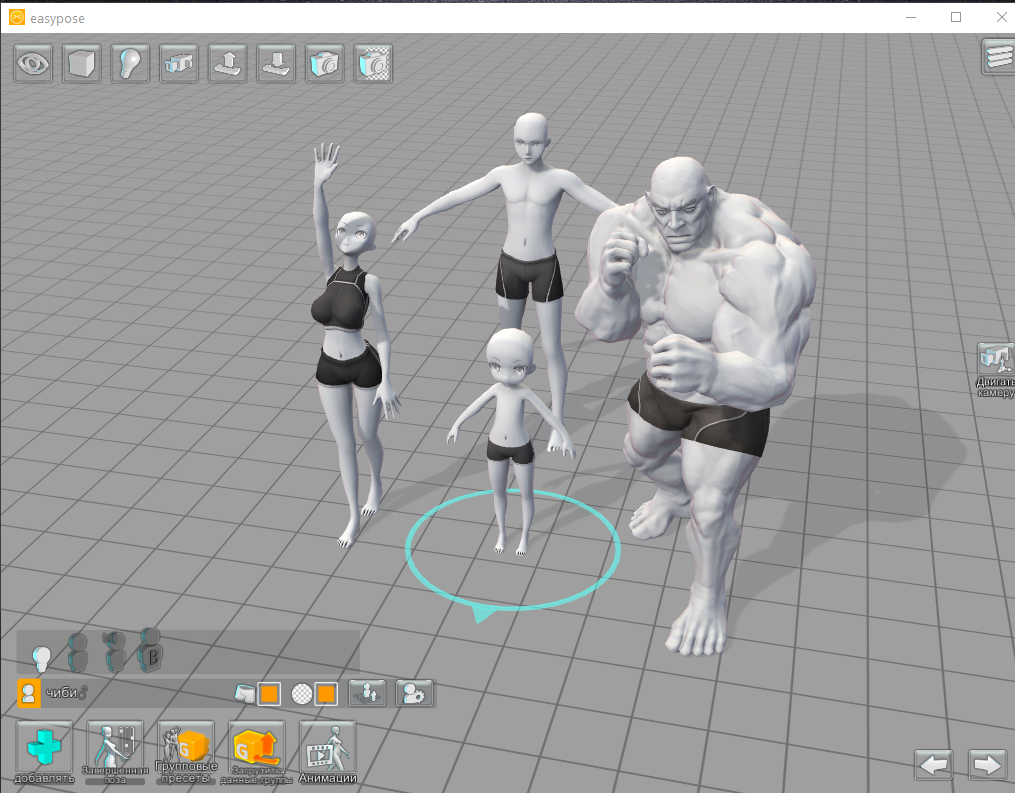Screen dimensions: 1015x793
Task: Click the upward arrow export icon in toolbar
Action: [227, 63]
